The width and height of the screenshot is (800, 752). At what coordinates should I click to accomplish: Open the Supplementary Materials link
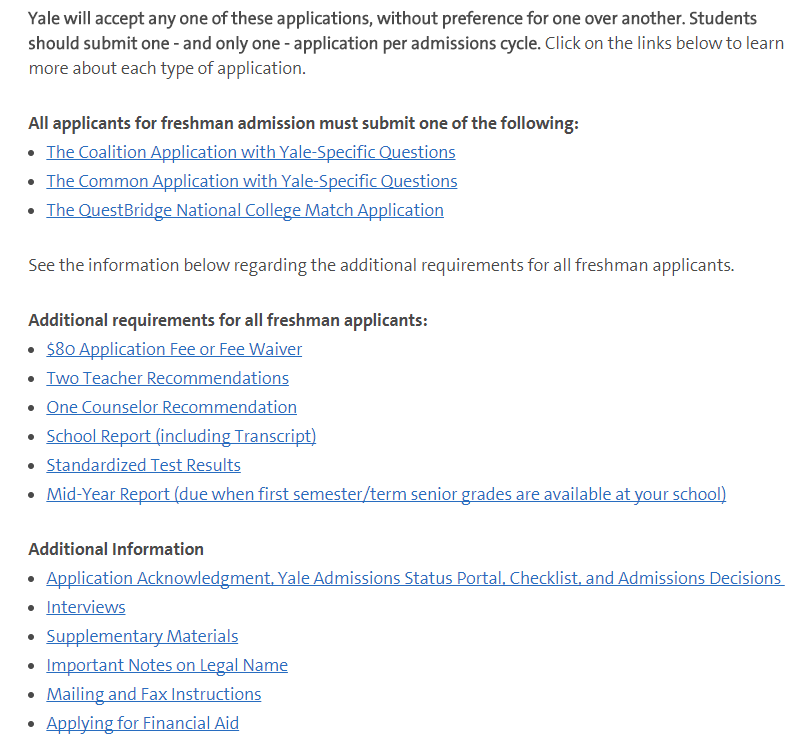point(142,637)
